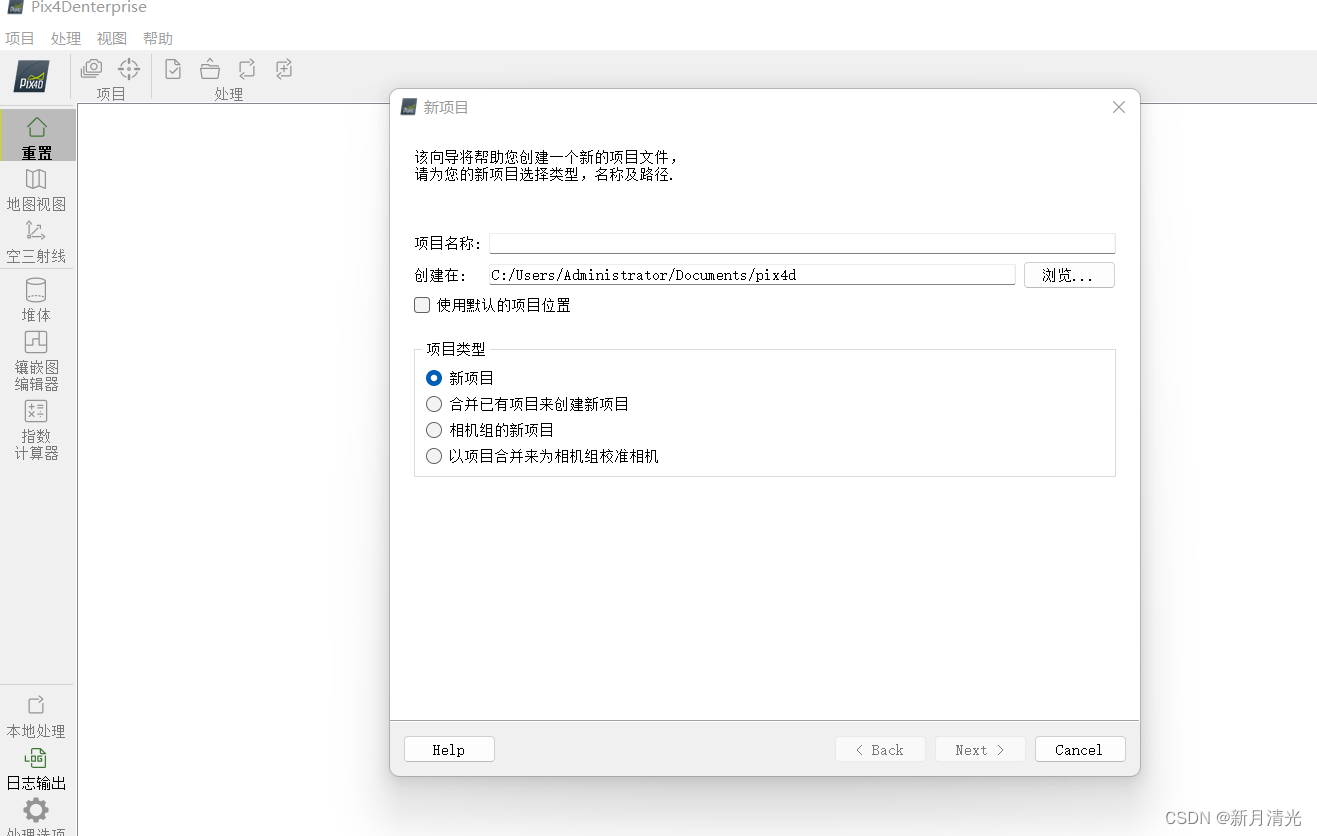Select the 新项目 project type radio

[434, 378]
